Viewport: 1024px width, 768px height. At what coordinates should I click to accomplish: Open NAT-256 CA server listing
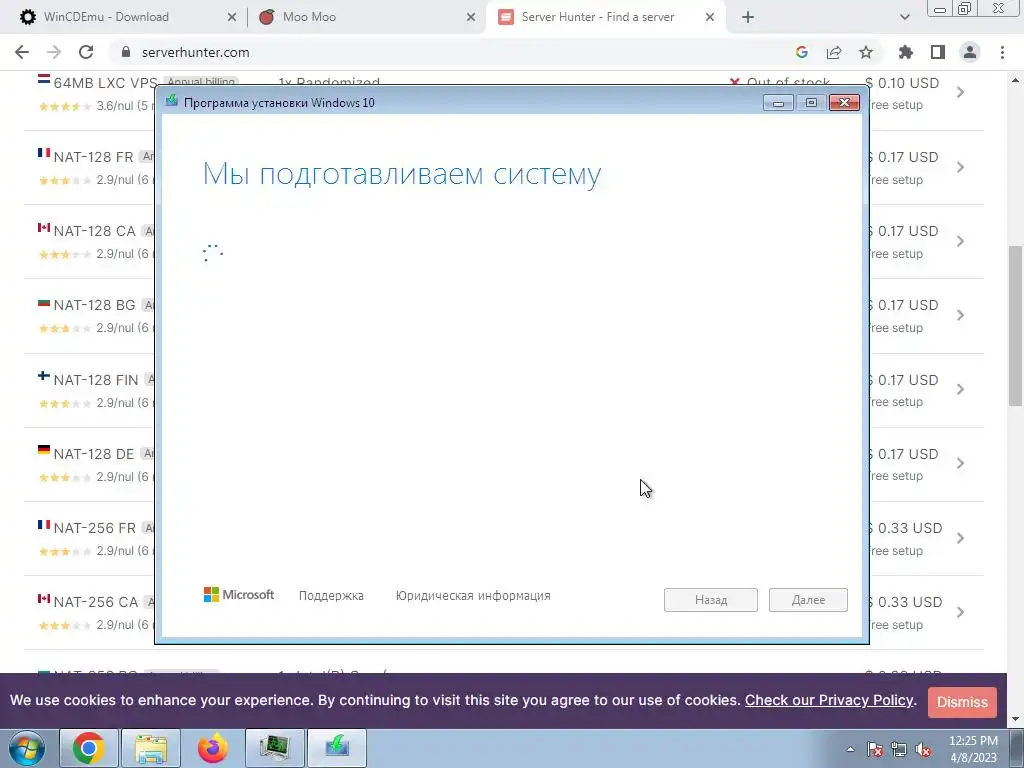tap(96, 601)
